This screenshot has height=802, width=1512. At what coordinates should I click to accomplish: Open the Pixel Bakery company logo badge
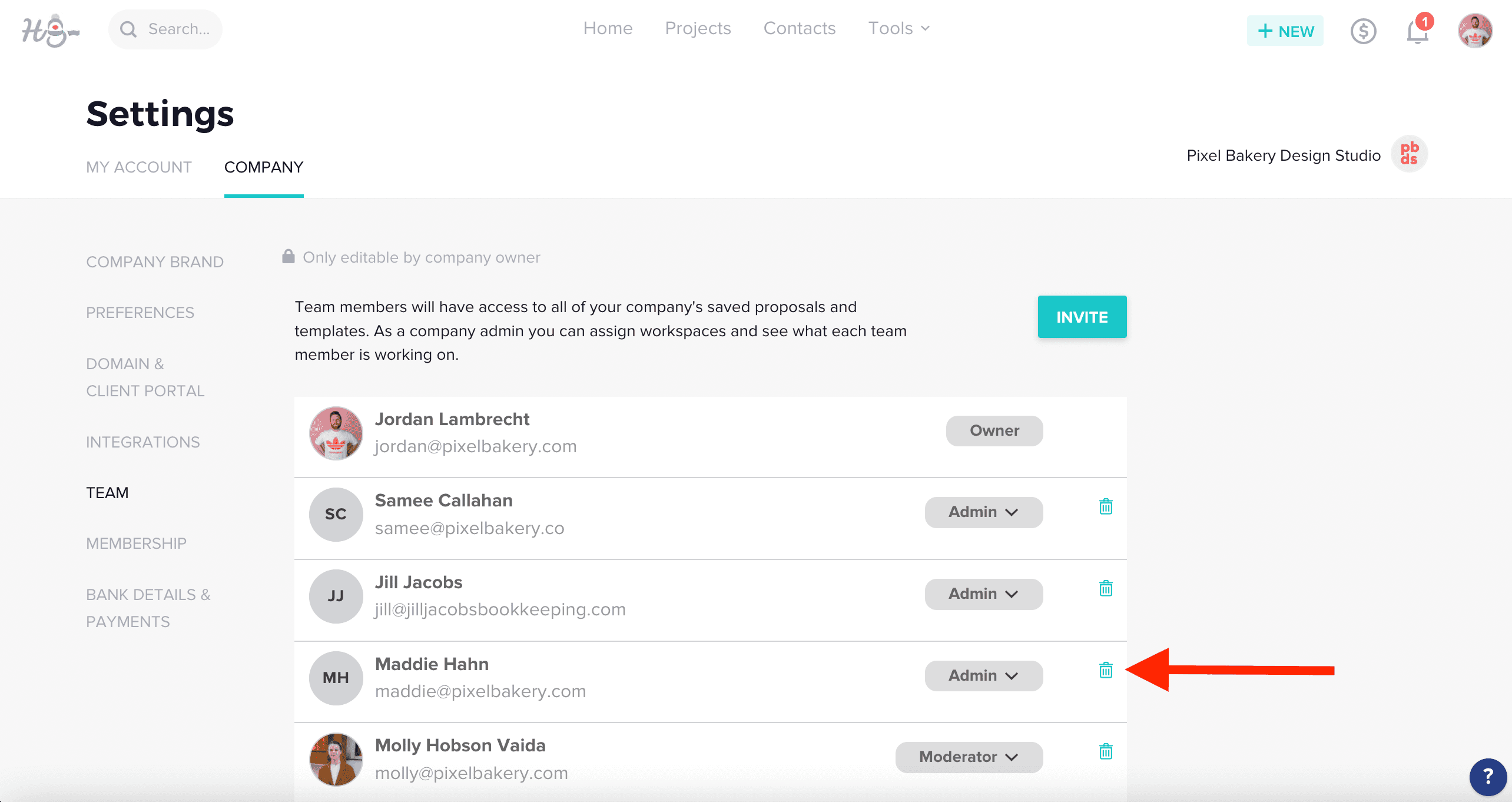click(1409, 154)
